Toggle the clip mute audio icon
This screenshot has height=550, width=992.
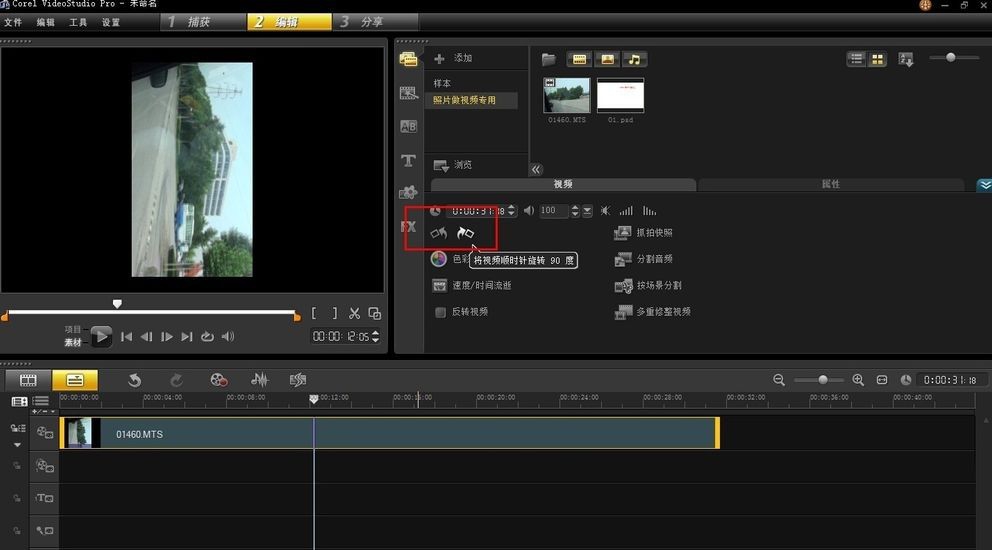[604, 211]
